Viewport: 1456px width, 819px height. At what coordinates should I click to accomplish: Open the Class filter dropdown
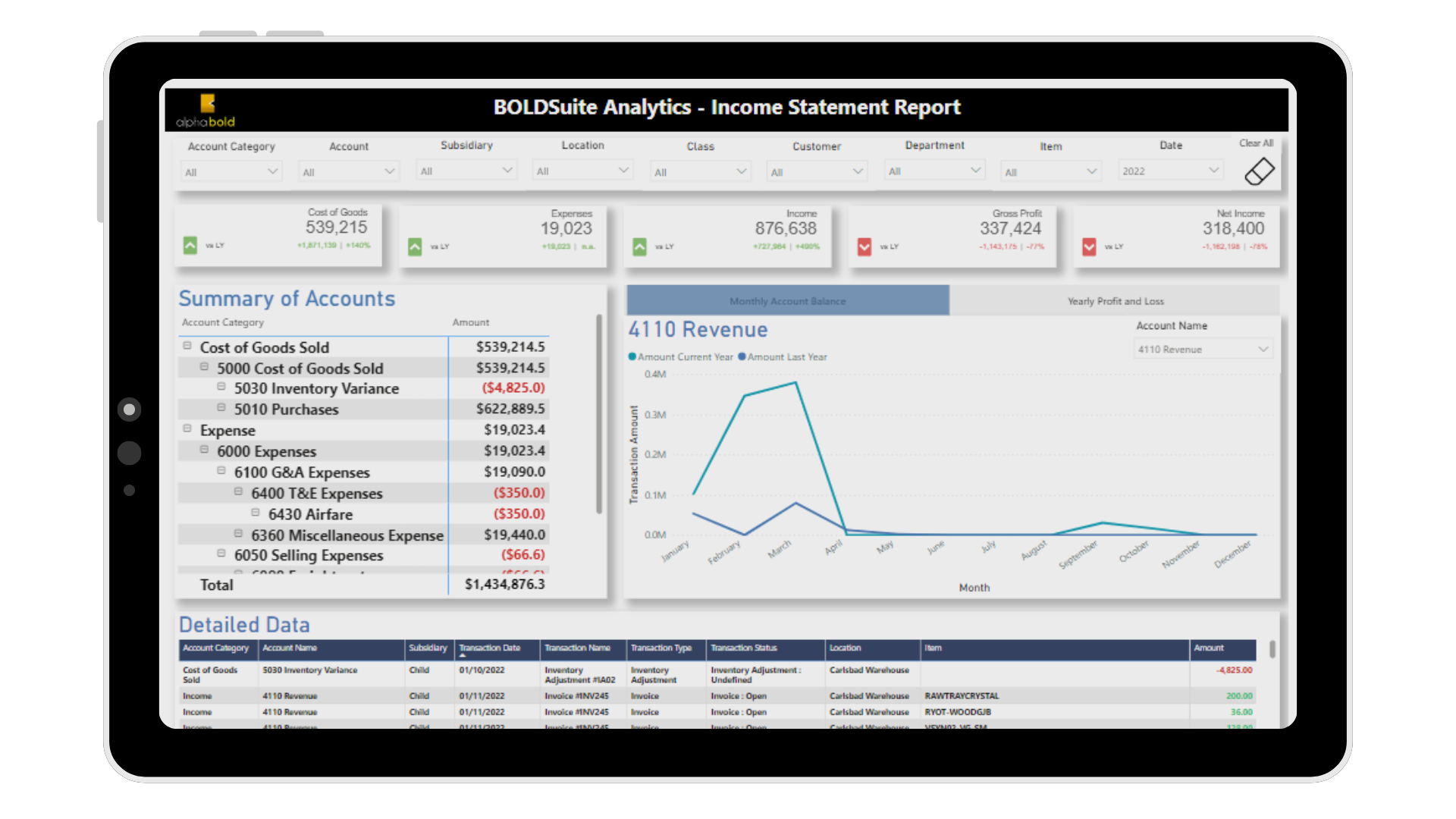coord(701,172)
